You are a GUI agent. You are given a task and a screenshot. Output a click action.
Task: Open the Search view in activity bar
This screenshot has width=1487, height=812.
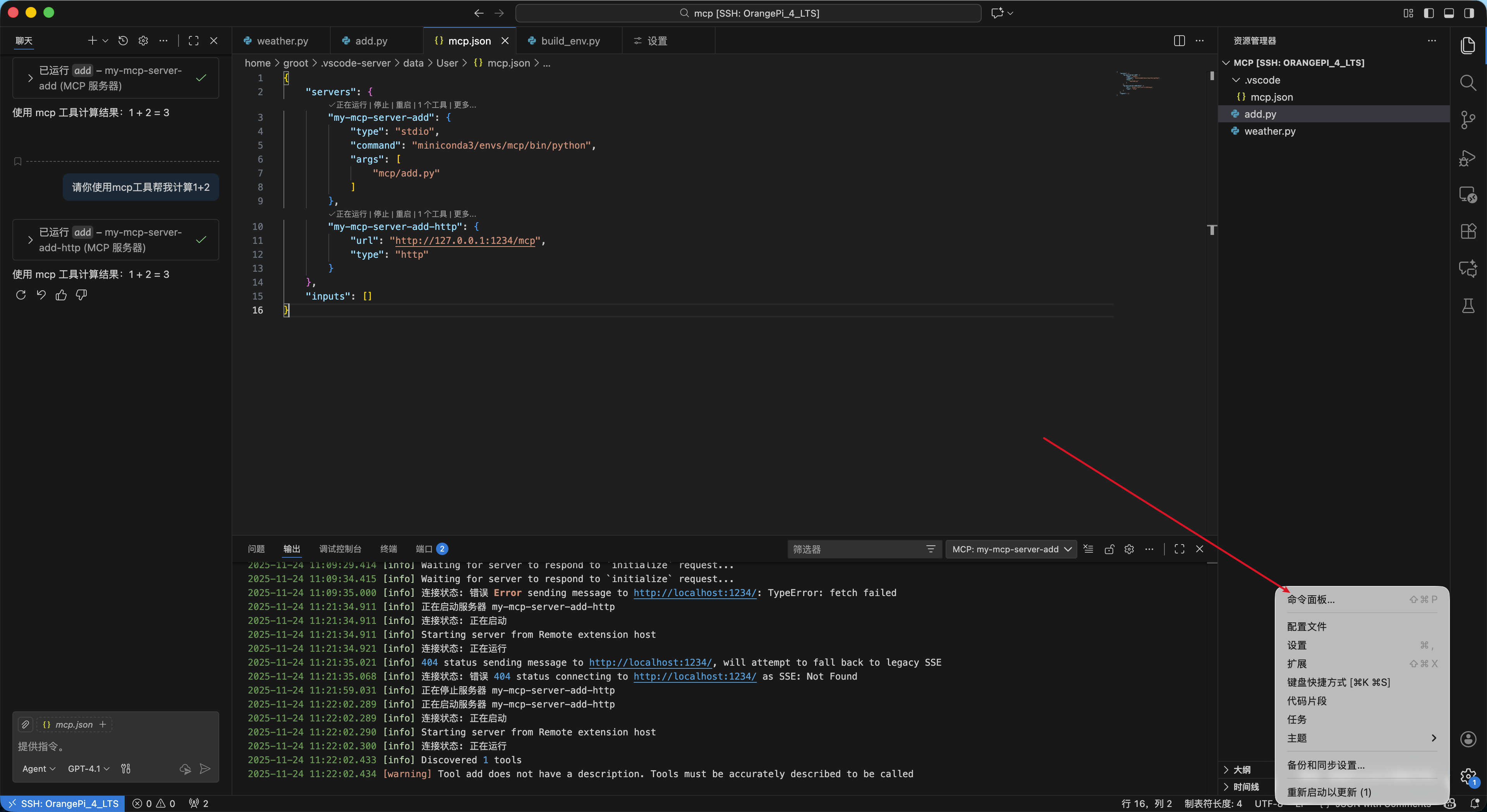click(1468, 83)
